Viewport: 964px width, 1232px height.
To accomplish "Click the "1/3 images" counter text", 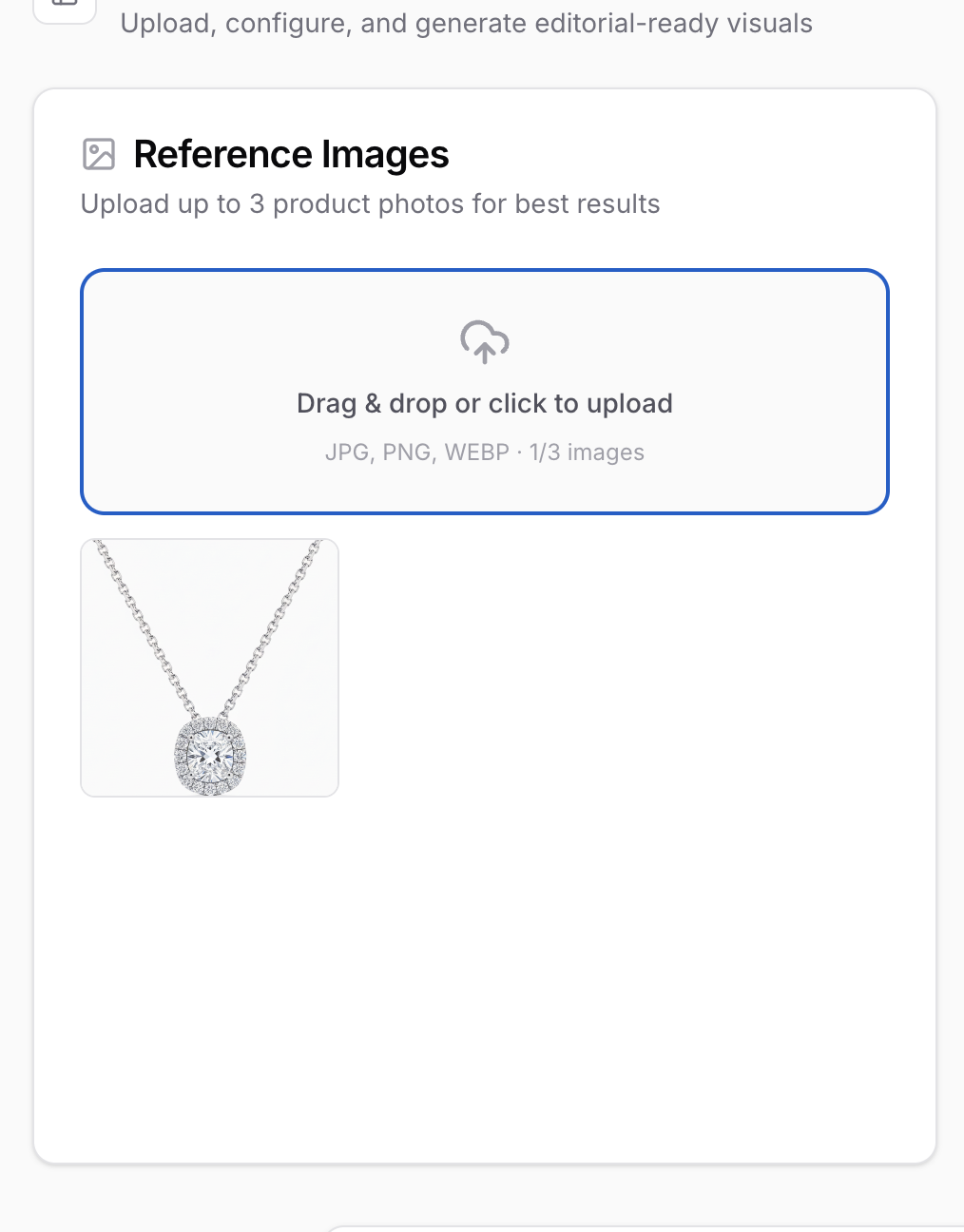I will 587,452.
